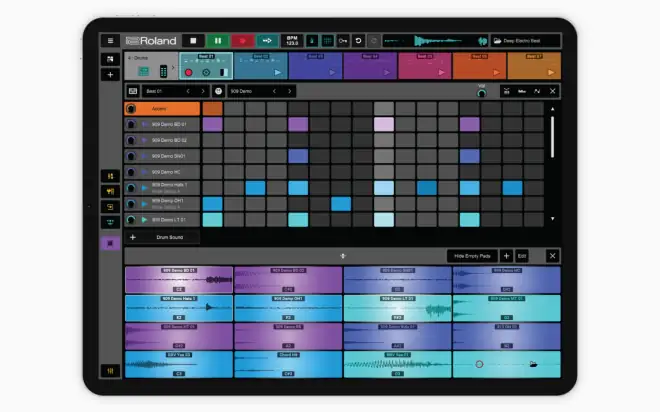The image size is (660, 412).
Task: Open the hamburger main menu
Action: pyautogui.click(x=110, y=41)
